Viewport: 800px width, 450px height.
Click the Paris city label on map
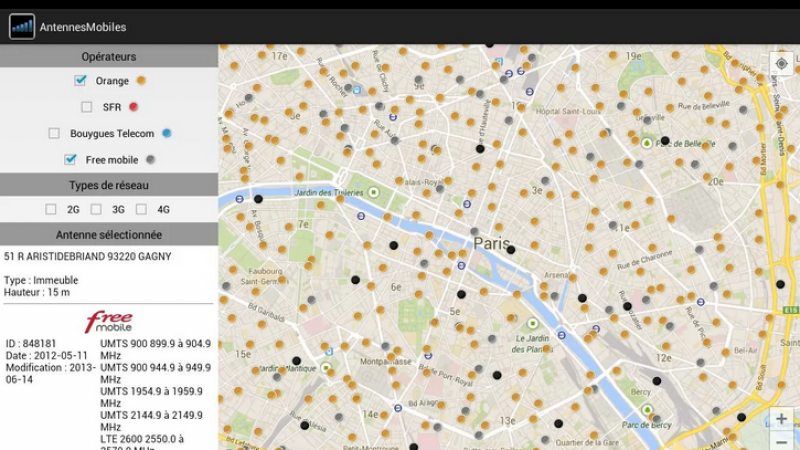point(491,243)
